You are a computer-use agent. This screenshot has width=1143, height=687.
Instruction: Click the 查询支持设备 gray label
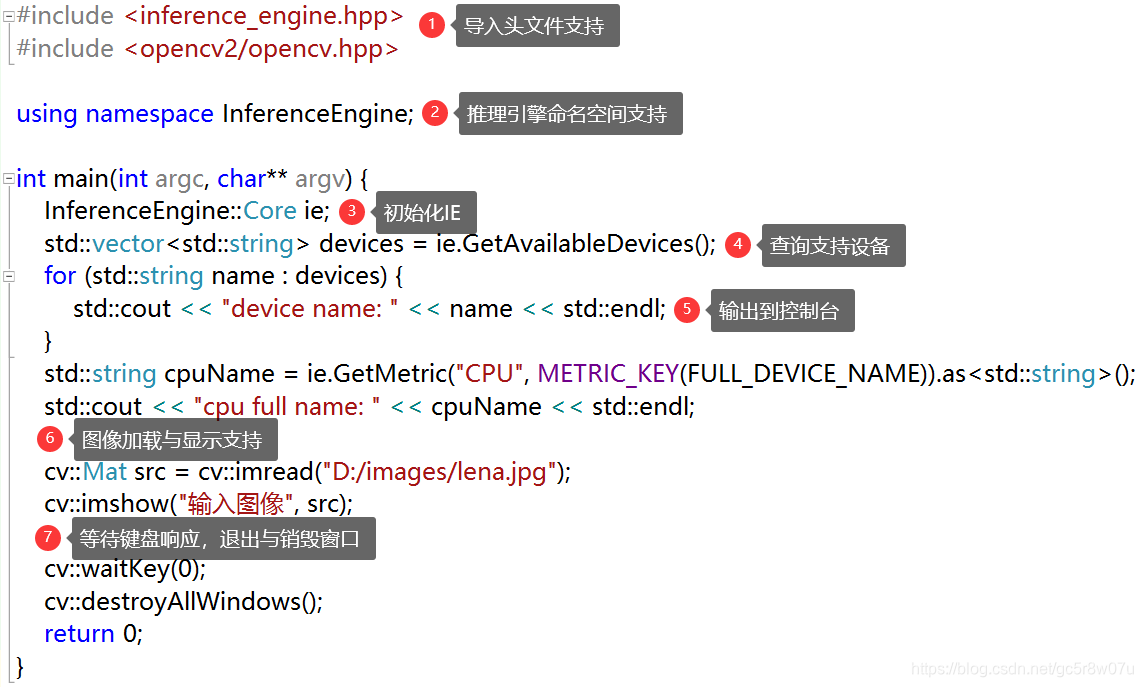point(832,245)
